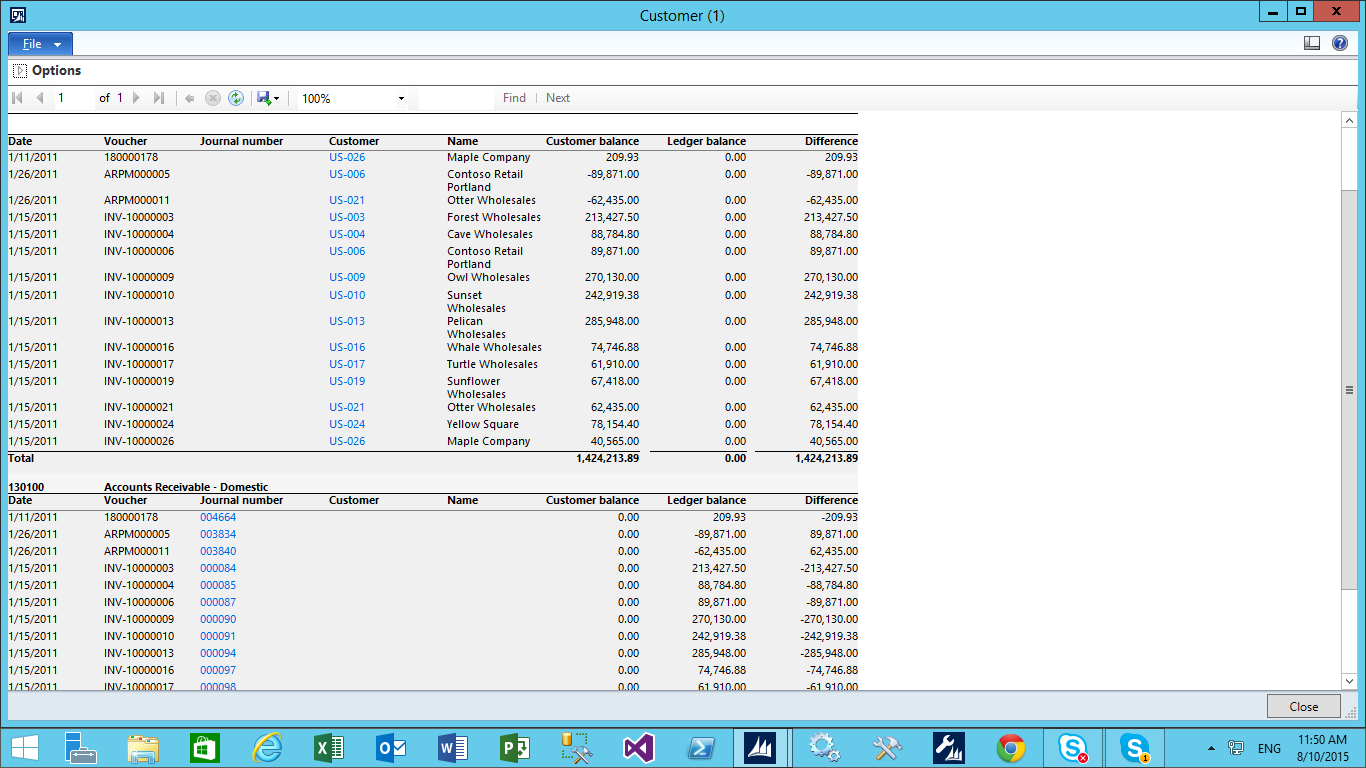Open PowerShell from taskbar
The height and width of the screenshot is (768, 1366).
(701, 748)
